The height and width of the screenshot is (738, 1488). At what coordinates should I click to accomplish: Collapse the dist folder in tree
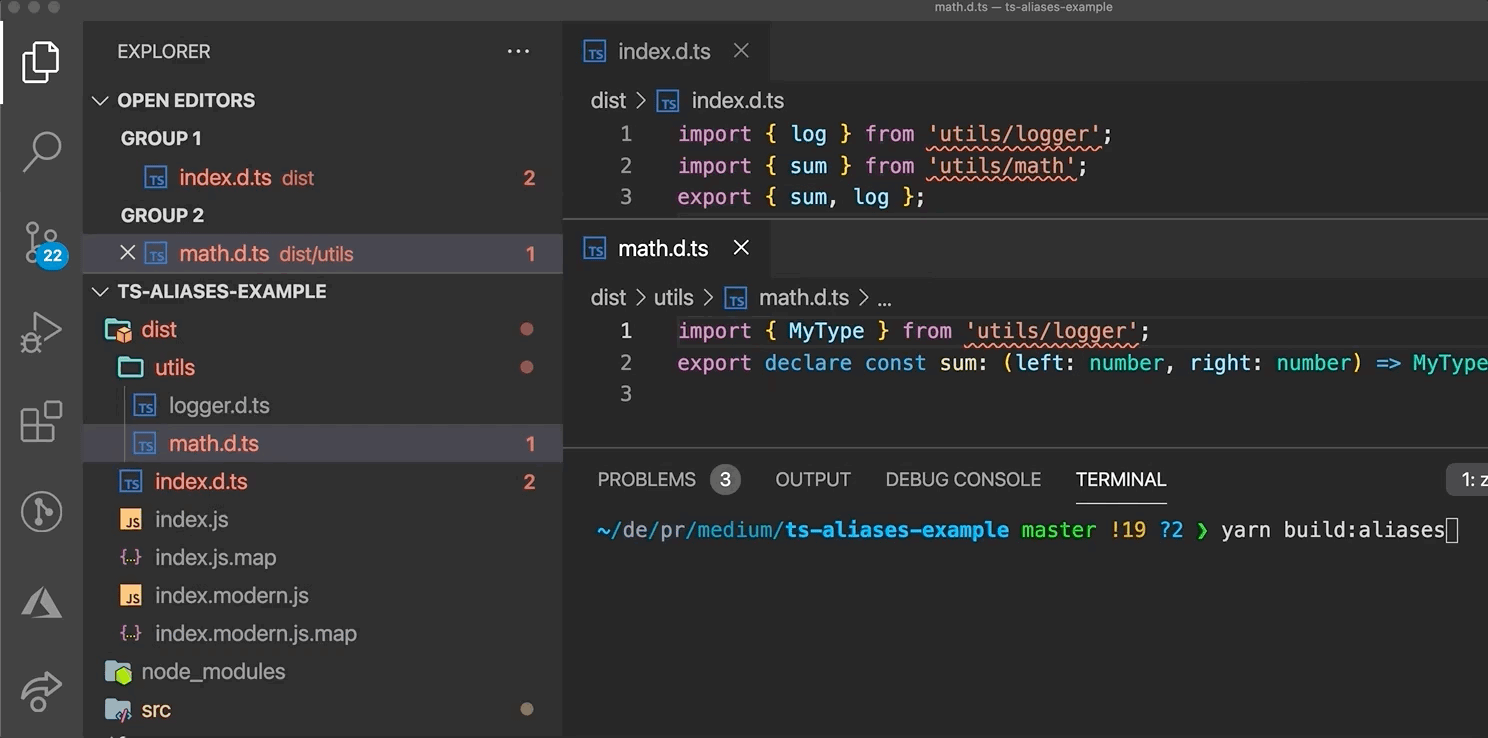tap(158, 330)
